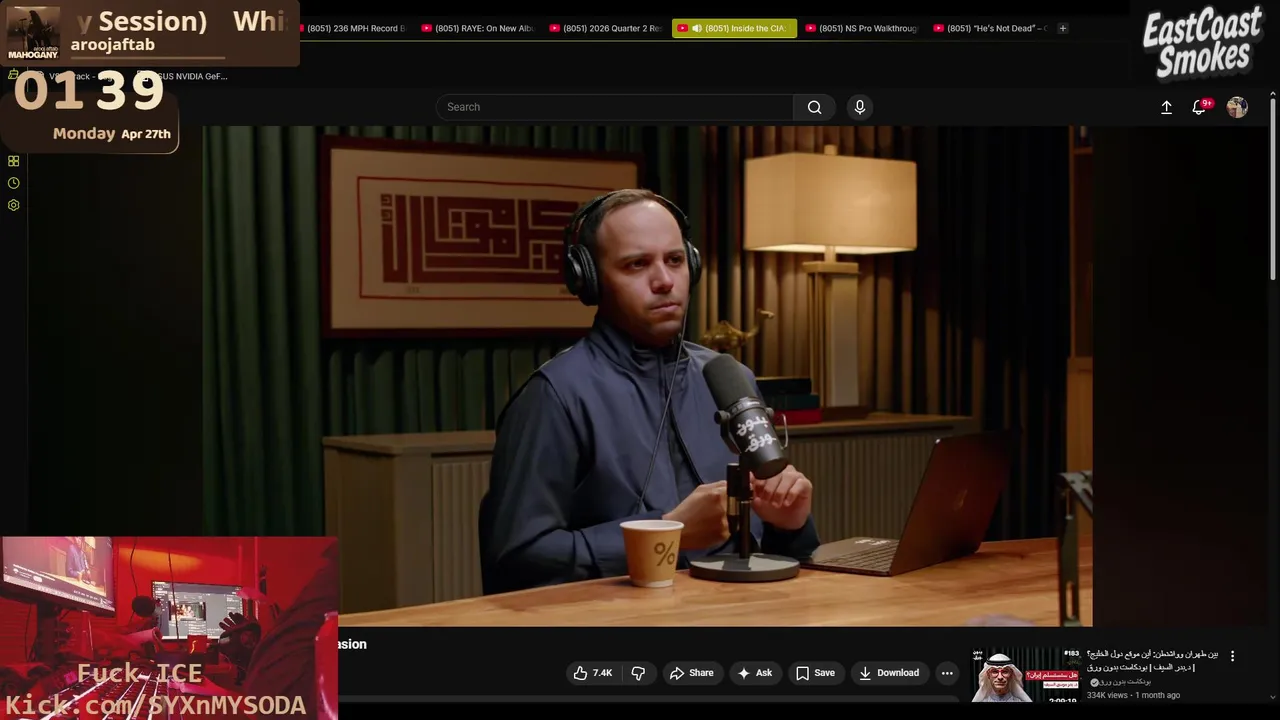
Task: Open a new browser tab with plus
Action: pos(1063,28)
